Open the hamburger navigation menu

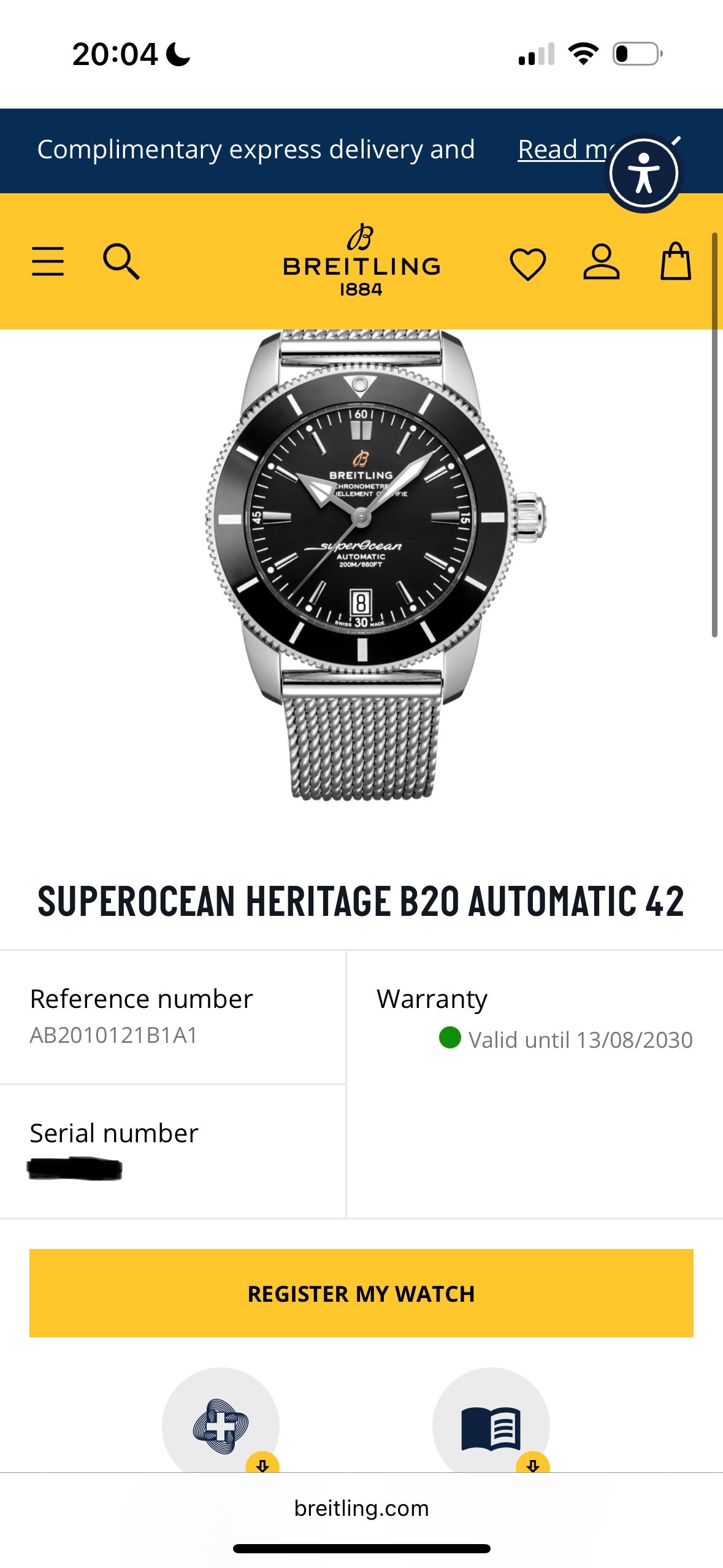48,262
